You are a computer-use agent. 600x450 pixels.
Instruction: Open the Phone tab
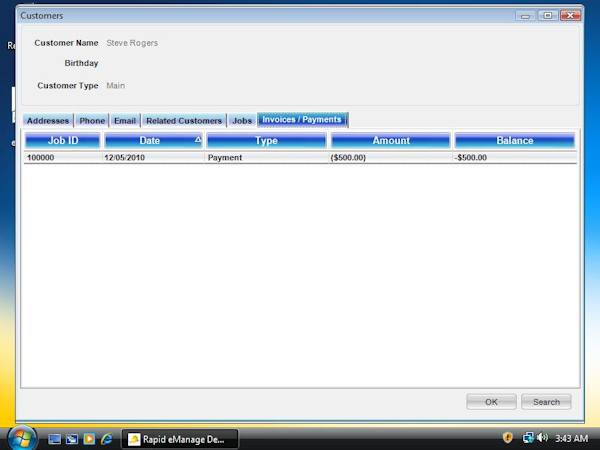92,121
